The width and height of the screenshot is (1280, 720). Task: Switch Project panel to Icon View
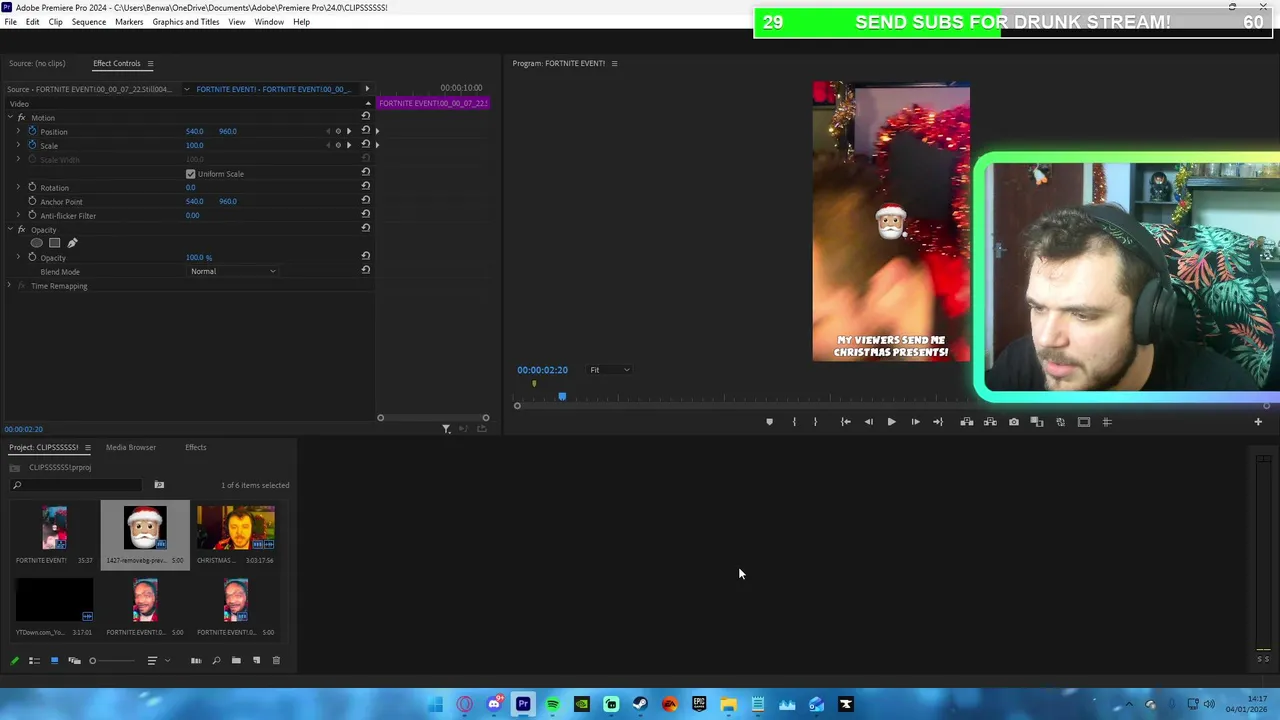[x=54, y=660]
